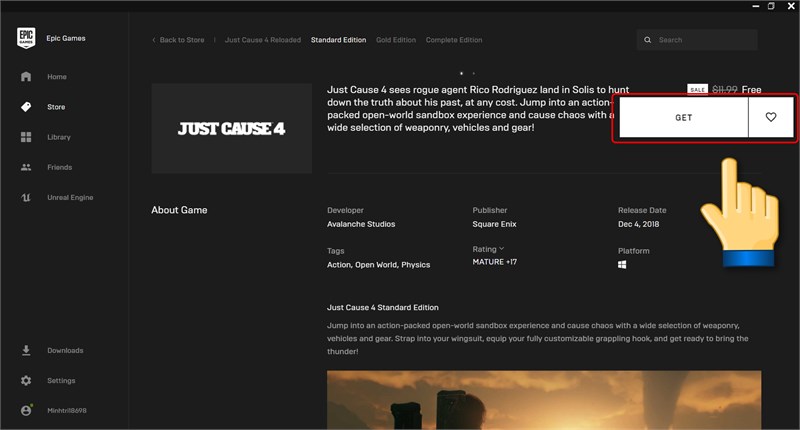Open the Home menu label
The width and height of the screenshot is (800, 430).
click(57, 77)
